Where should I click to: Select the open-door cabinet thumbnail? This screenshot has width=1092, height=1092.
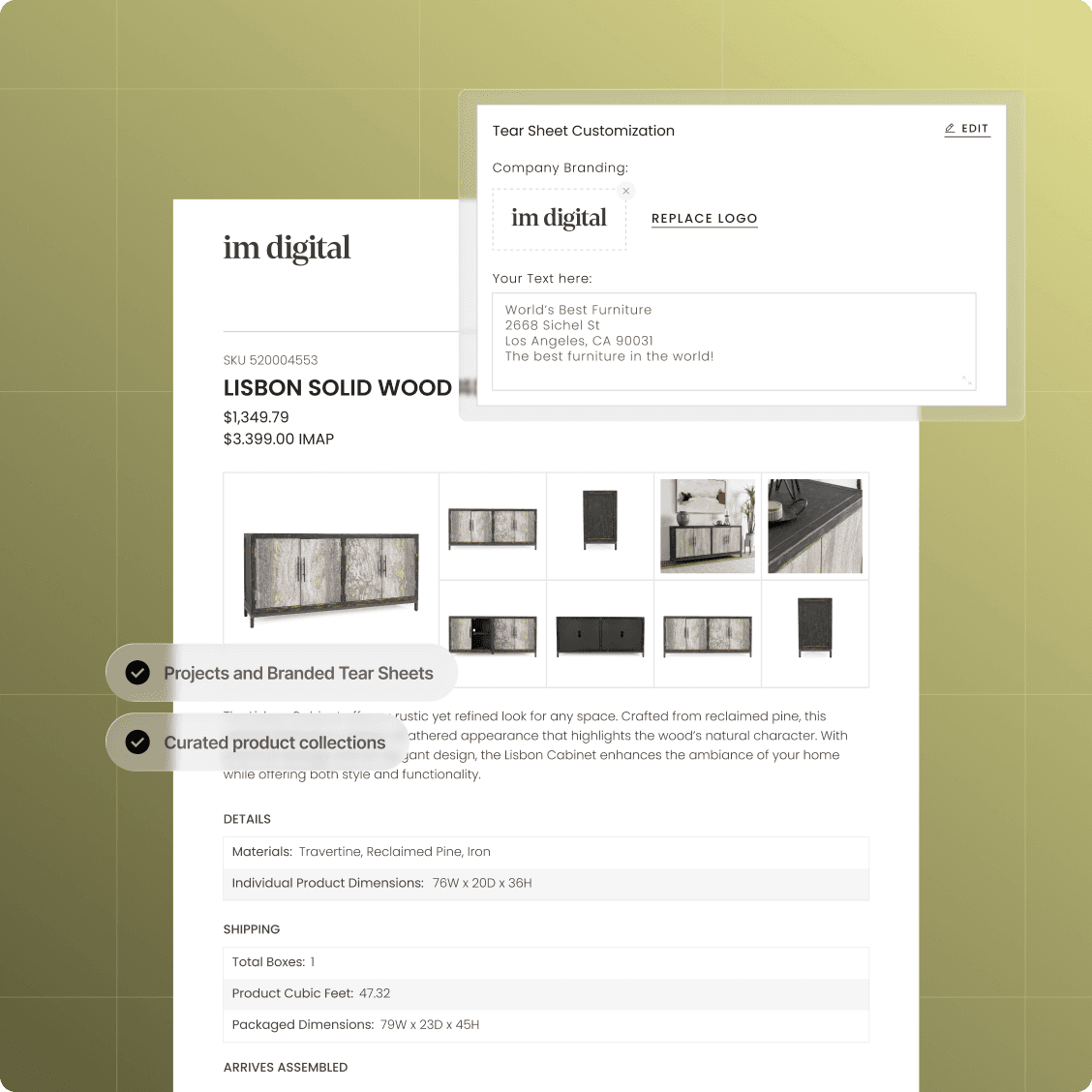[493, 634]
